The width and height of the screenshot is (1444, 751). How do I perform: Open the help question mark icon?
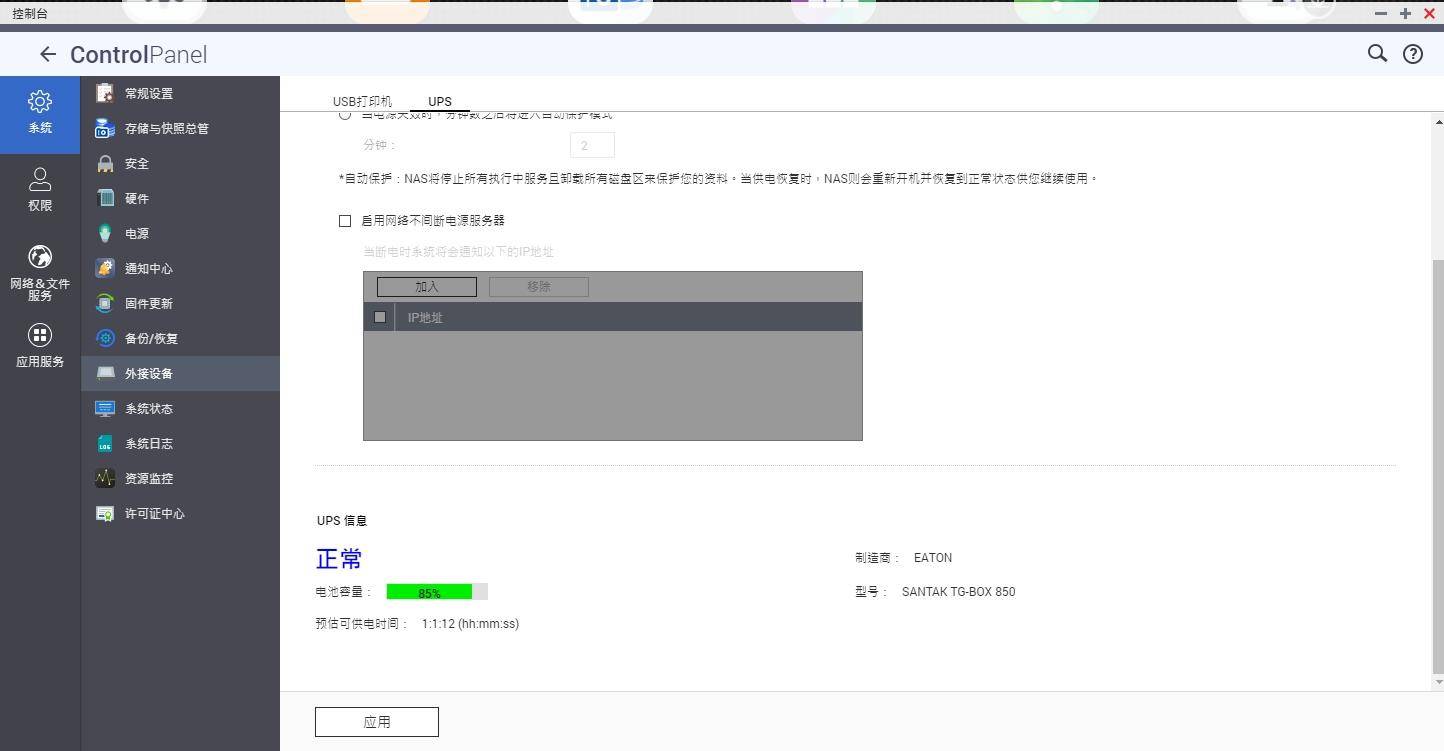click(x=1412, y=54)
